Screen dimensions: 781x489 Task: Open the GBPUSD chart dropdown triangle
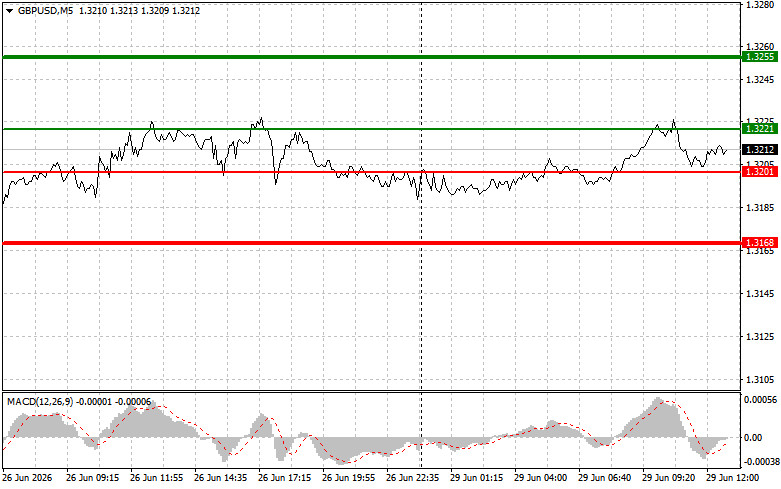click(x=9, y=11)
